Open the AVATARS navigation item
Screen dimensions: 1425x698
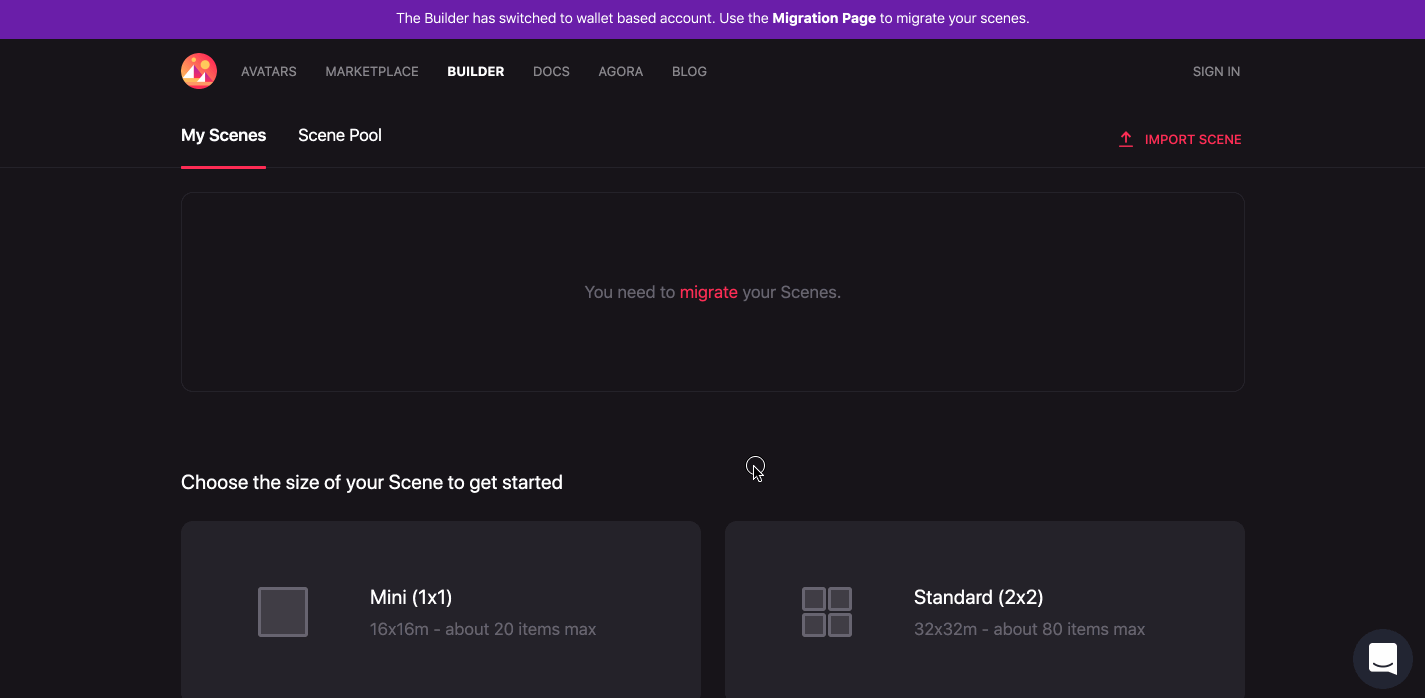[x=268, y=71]
